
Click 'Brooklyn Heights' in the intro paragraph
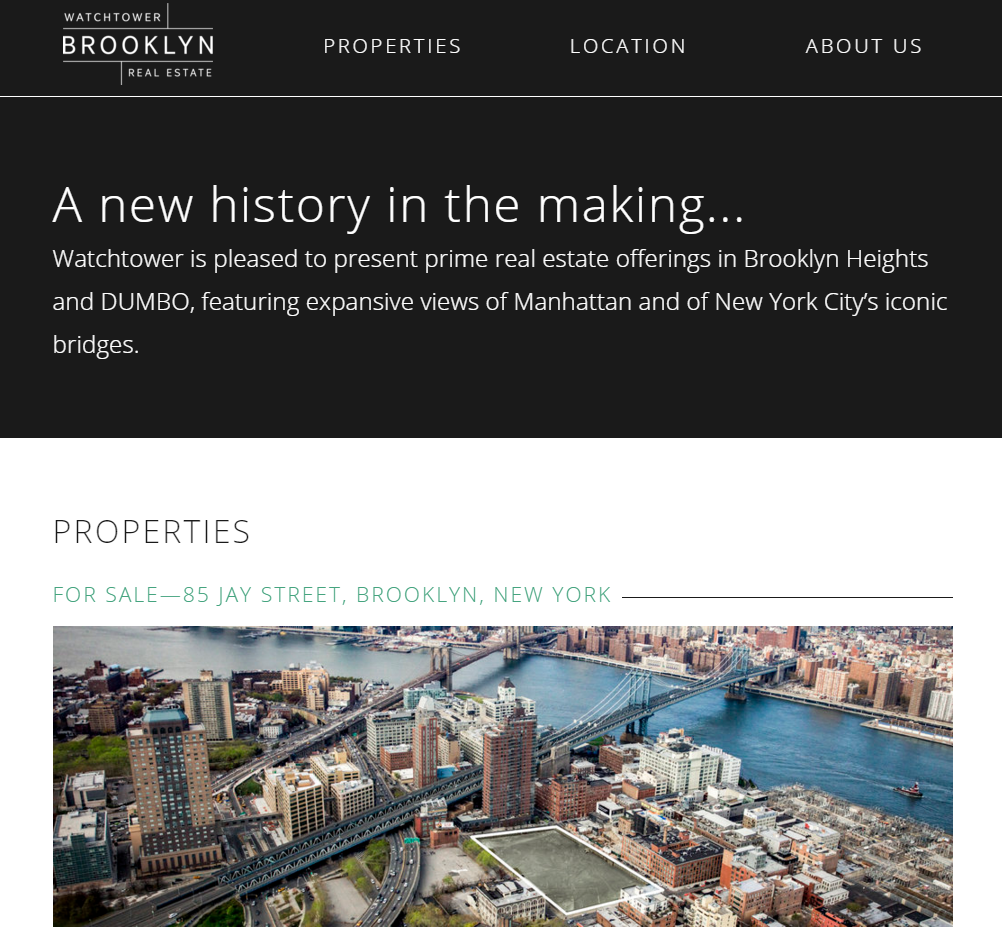[836, 259]
